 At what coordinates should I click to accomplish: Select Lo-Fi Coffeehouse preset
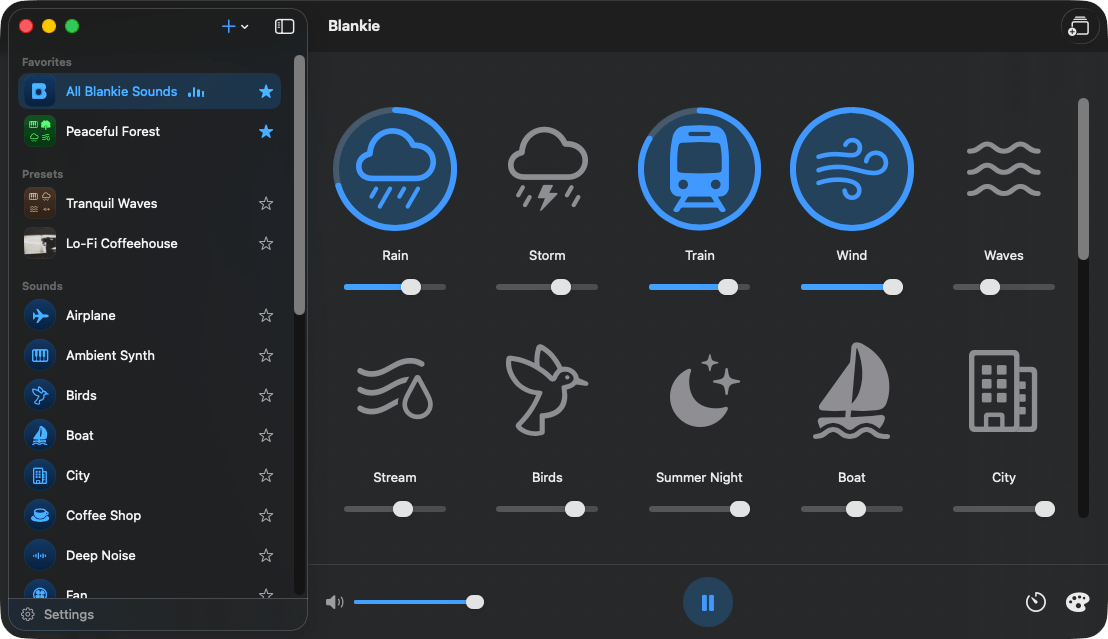[149, 243]
